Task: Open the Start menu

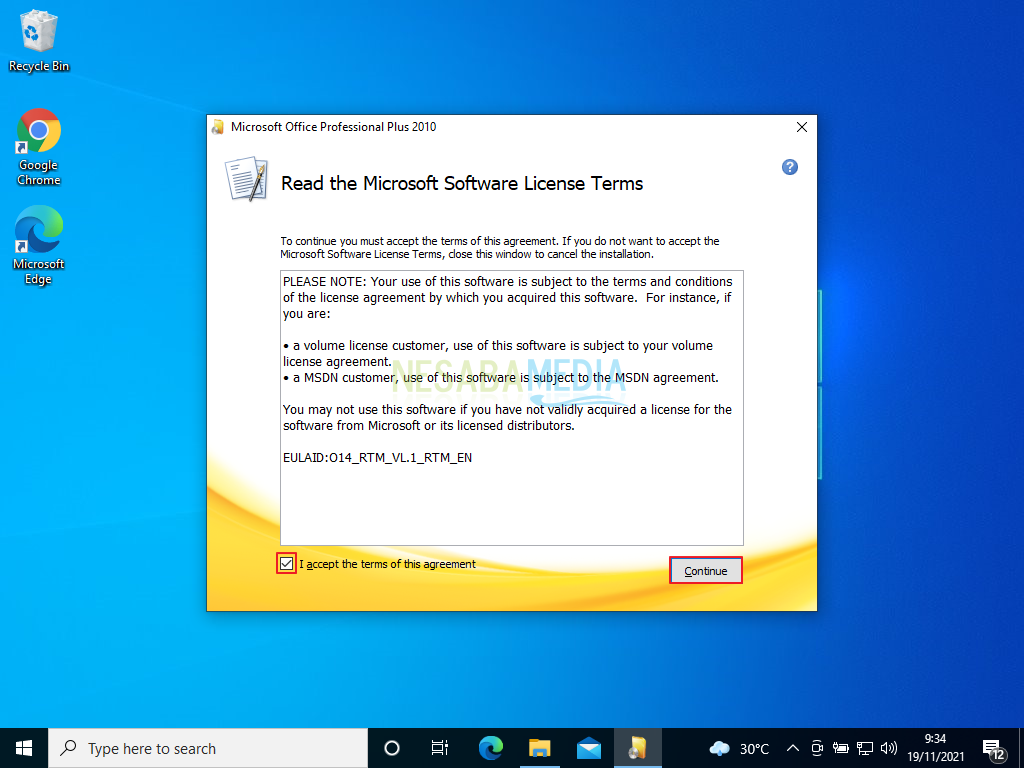Action: 24,747
